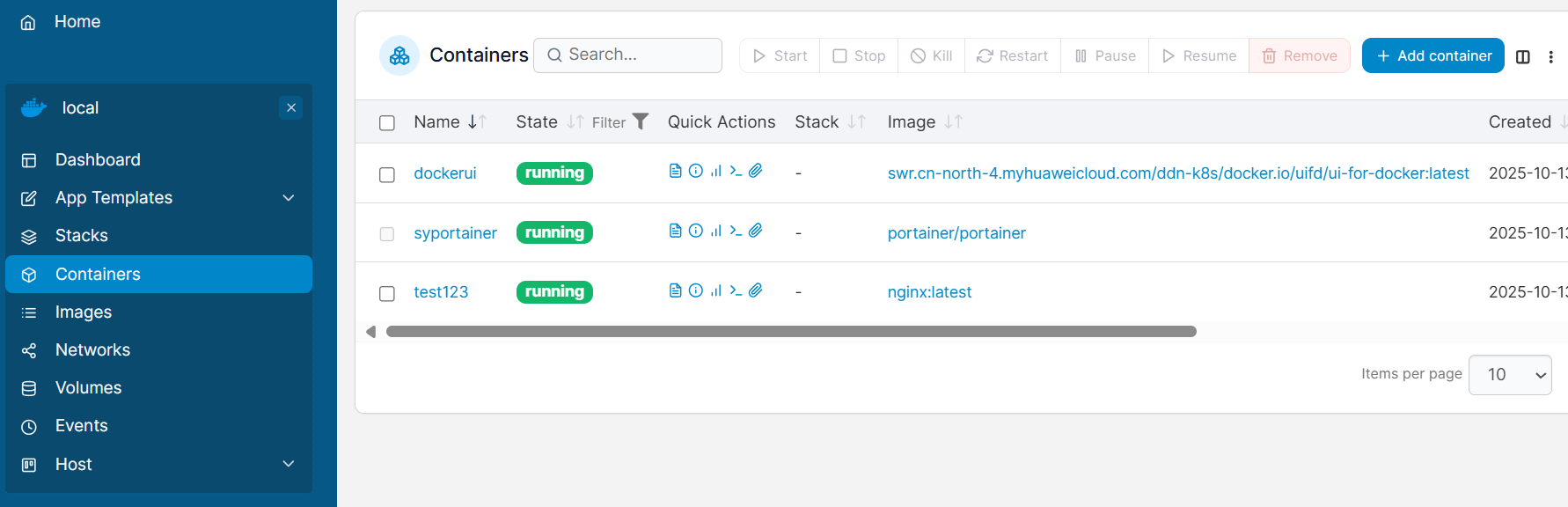
Task: Open logs for syportainer container
Action: pos(675,231)
